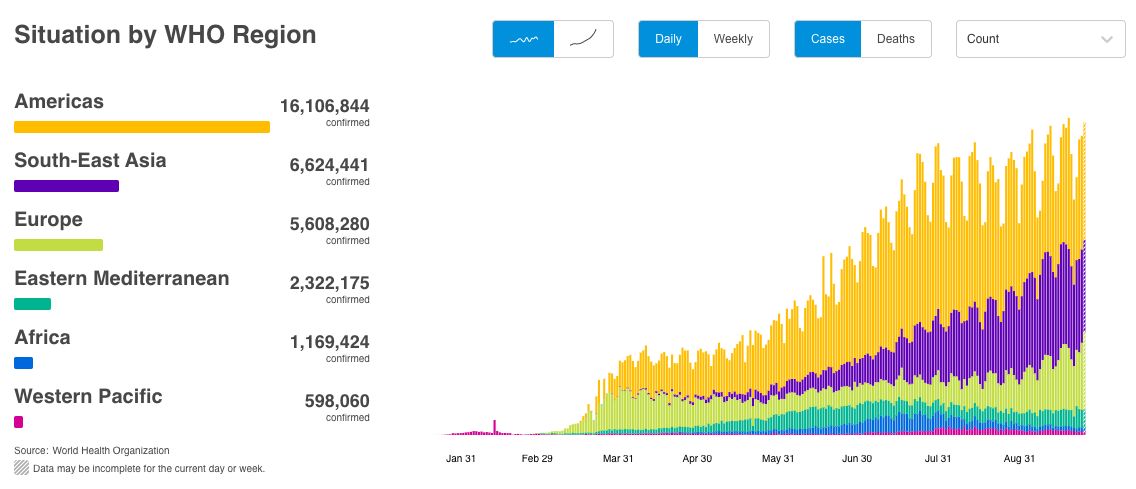Click the Eastern Mediterranean region label

pos(122,278)
